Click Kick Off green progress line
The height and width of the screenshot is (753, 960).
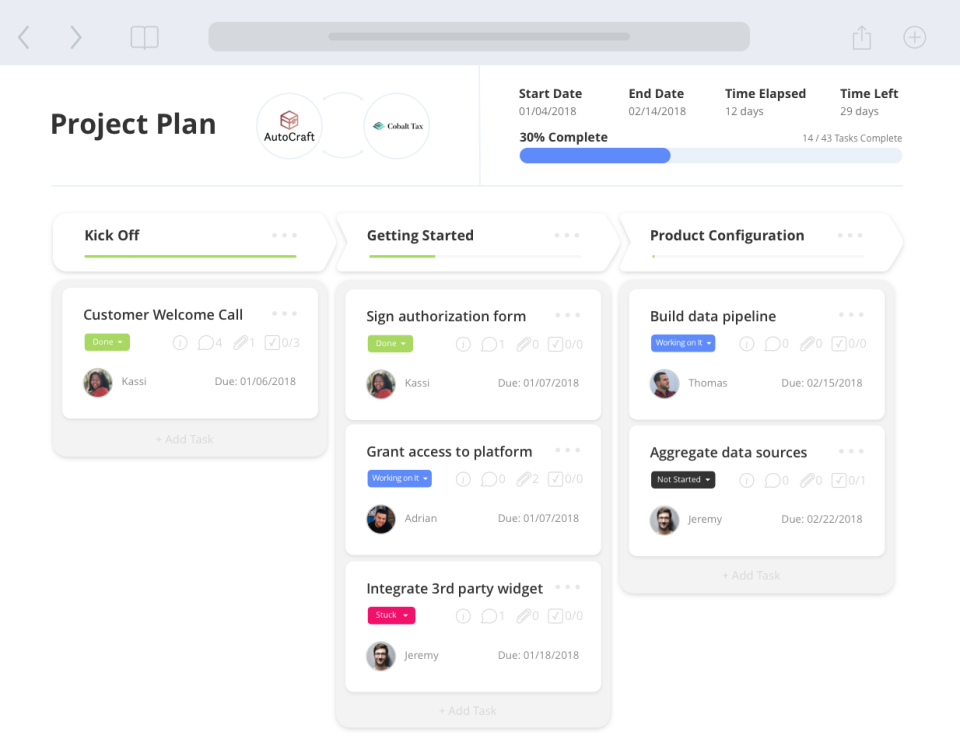point(190,256)
